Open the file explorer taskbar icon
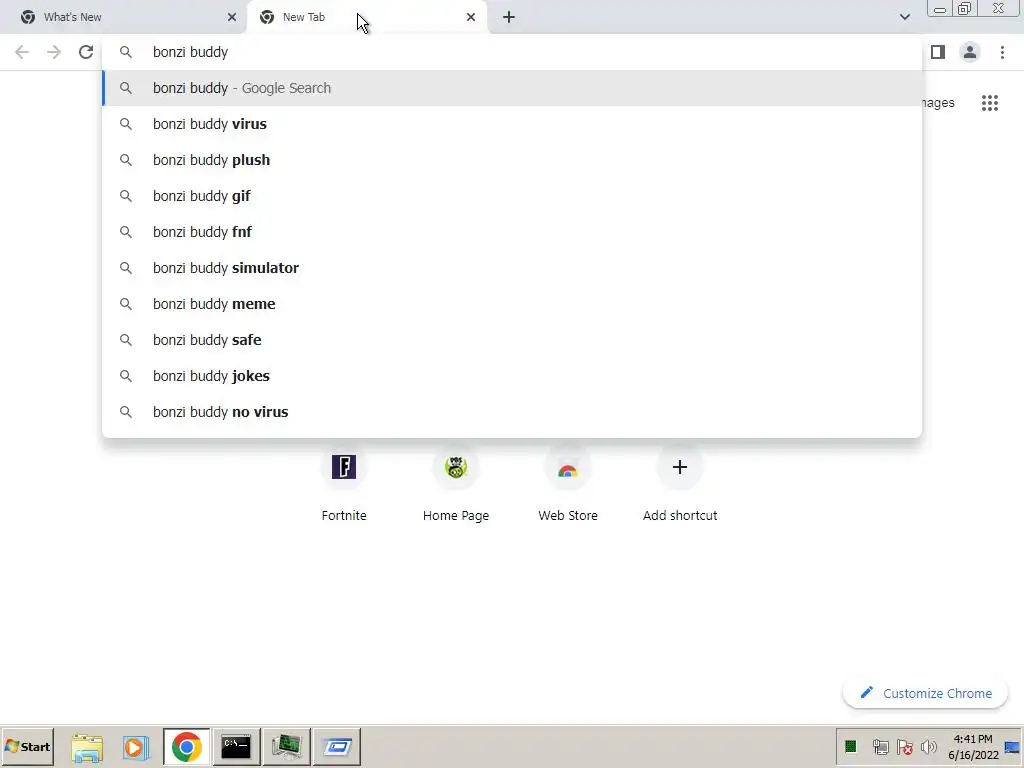Image resolution: width=1024 pixels, height=768 pixels. click(x=87, y=746)
